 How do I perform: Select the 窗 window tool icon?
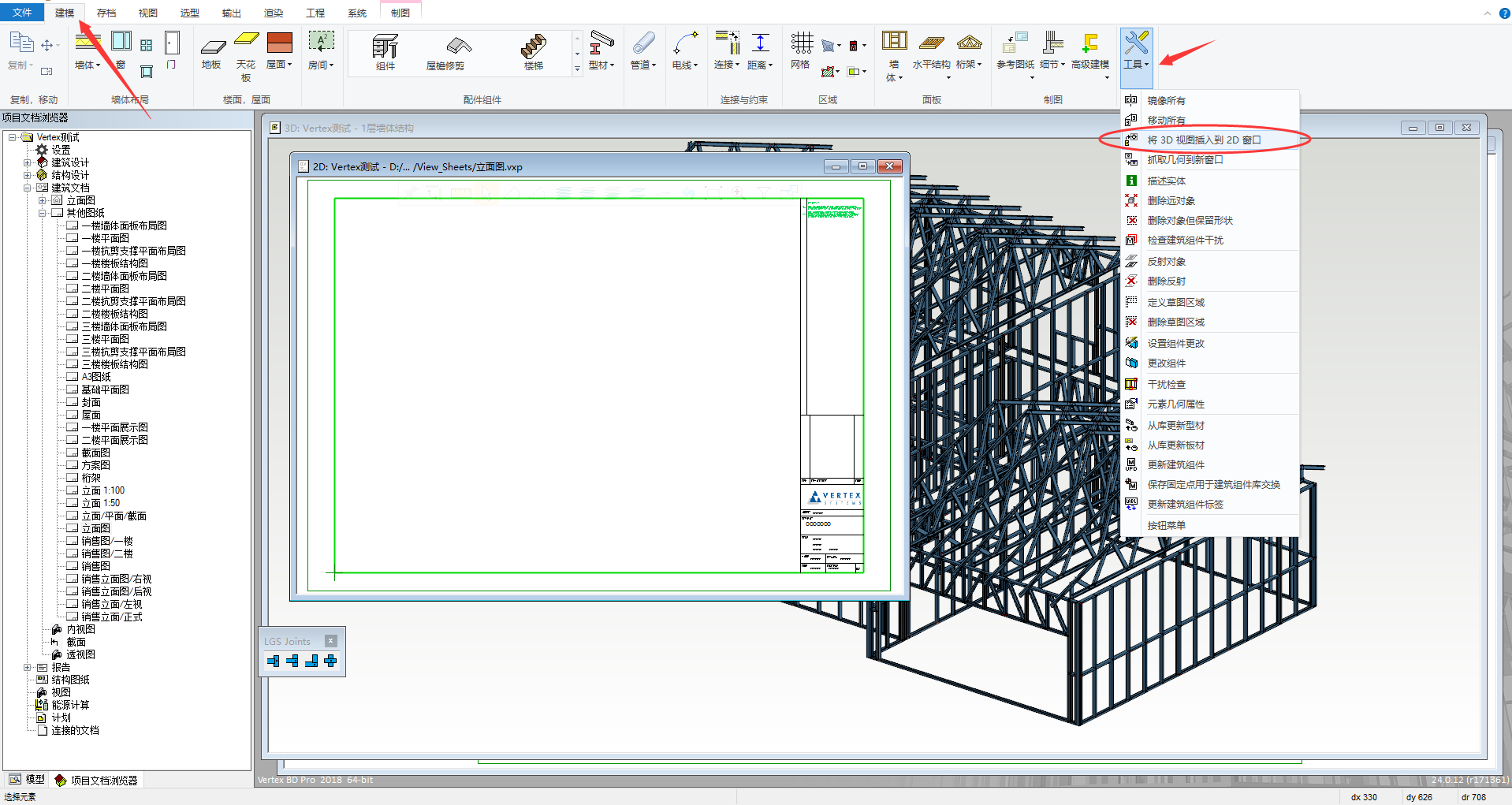click(121, 41)
